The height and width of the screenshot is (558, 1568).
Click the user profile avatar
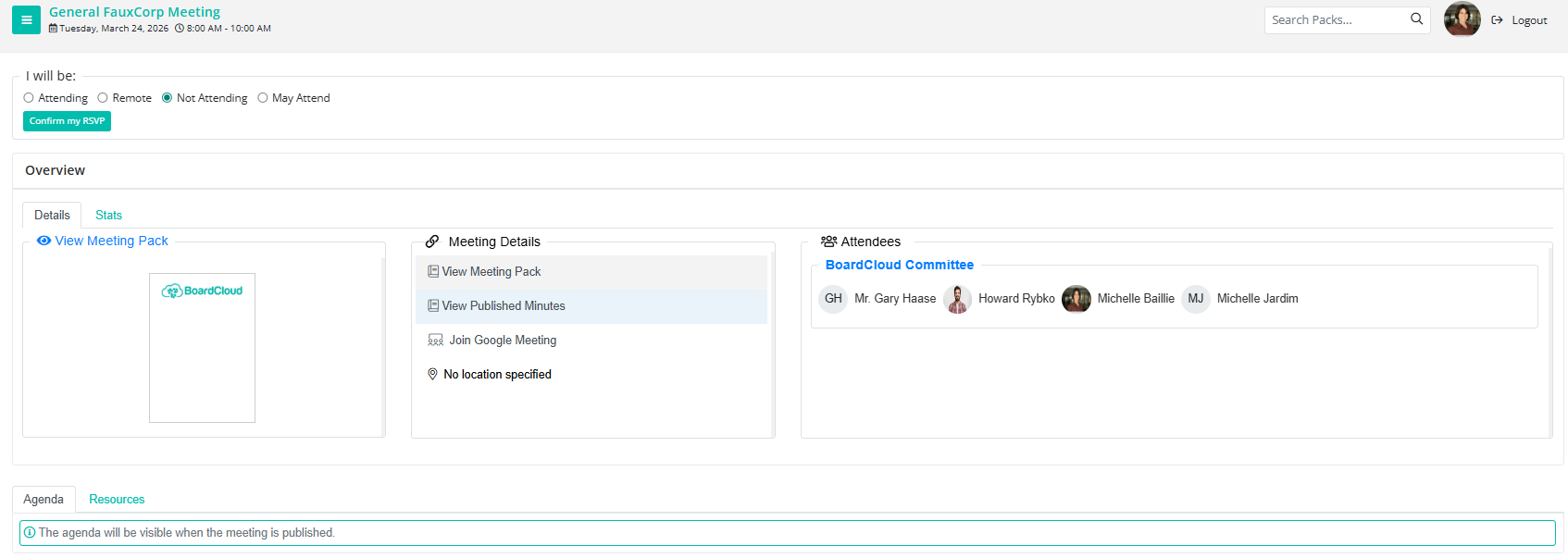point(1462,19)
